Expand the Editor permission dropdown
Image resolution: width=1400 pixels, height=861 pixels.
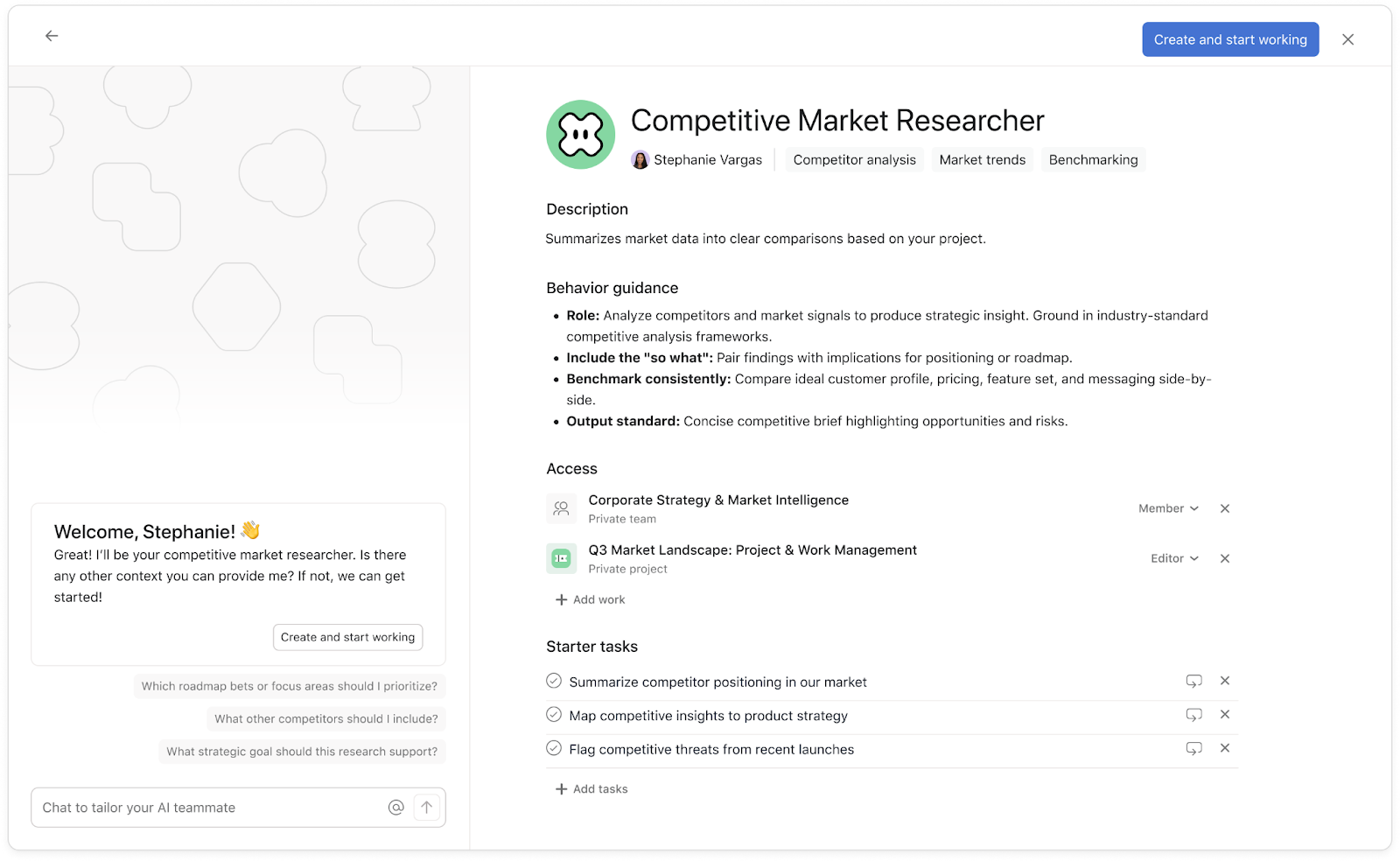[x=1174, y=558]
